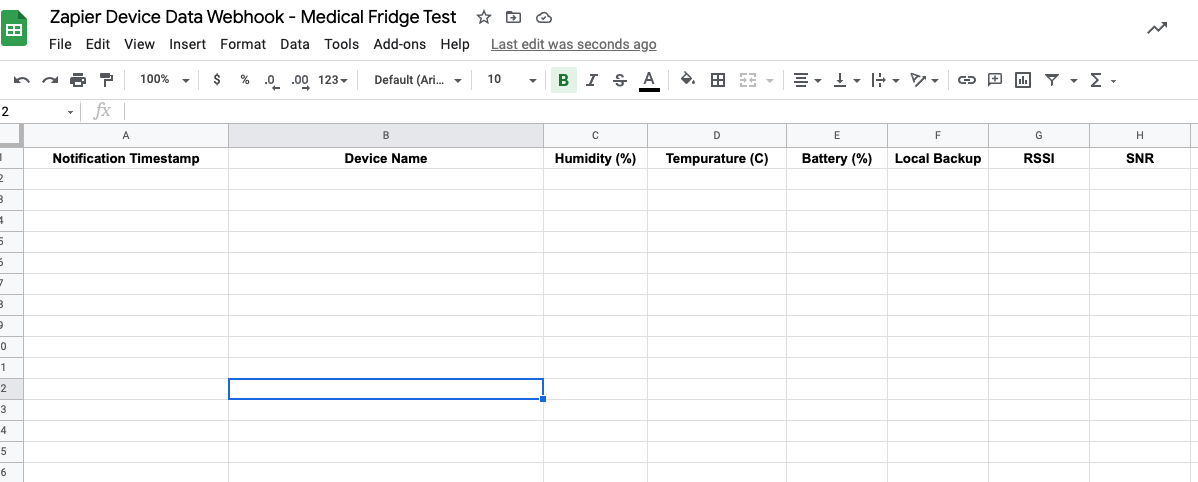
Task: Format cell as percent
Action: 244,79
